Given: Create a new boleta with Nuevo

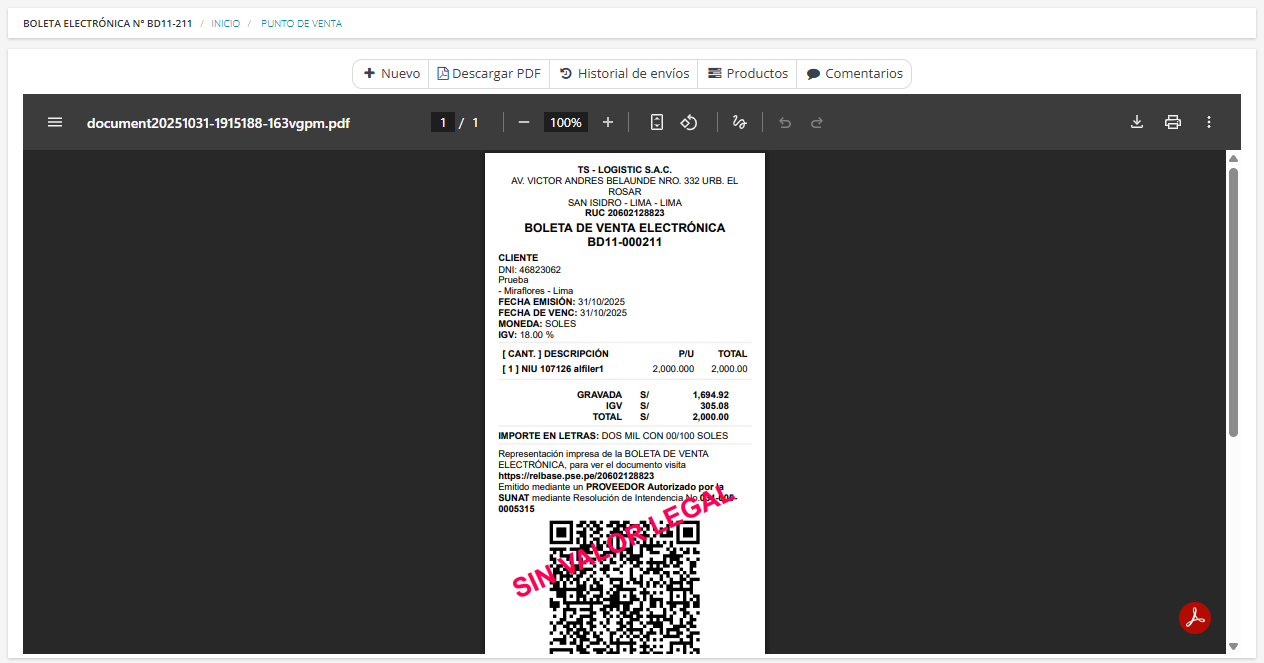Looking at the screenshot, I should coord(391,74).
